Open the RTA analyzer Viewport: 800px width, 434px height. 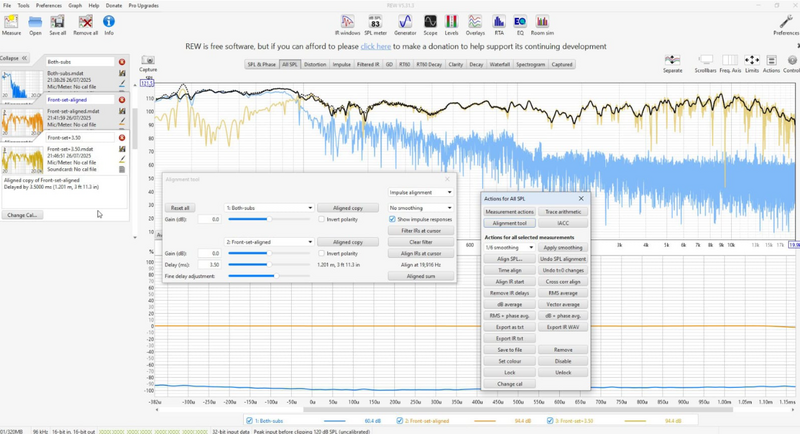coord(498,25)
